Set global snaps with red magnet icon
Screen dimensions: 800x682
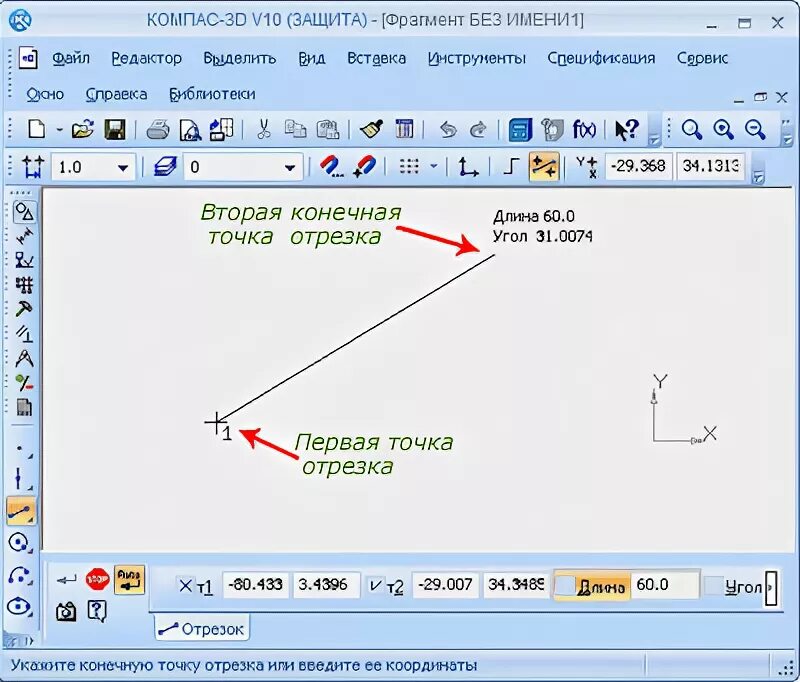[x=331, y=167]
